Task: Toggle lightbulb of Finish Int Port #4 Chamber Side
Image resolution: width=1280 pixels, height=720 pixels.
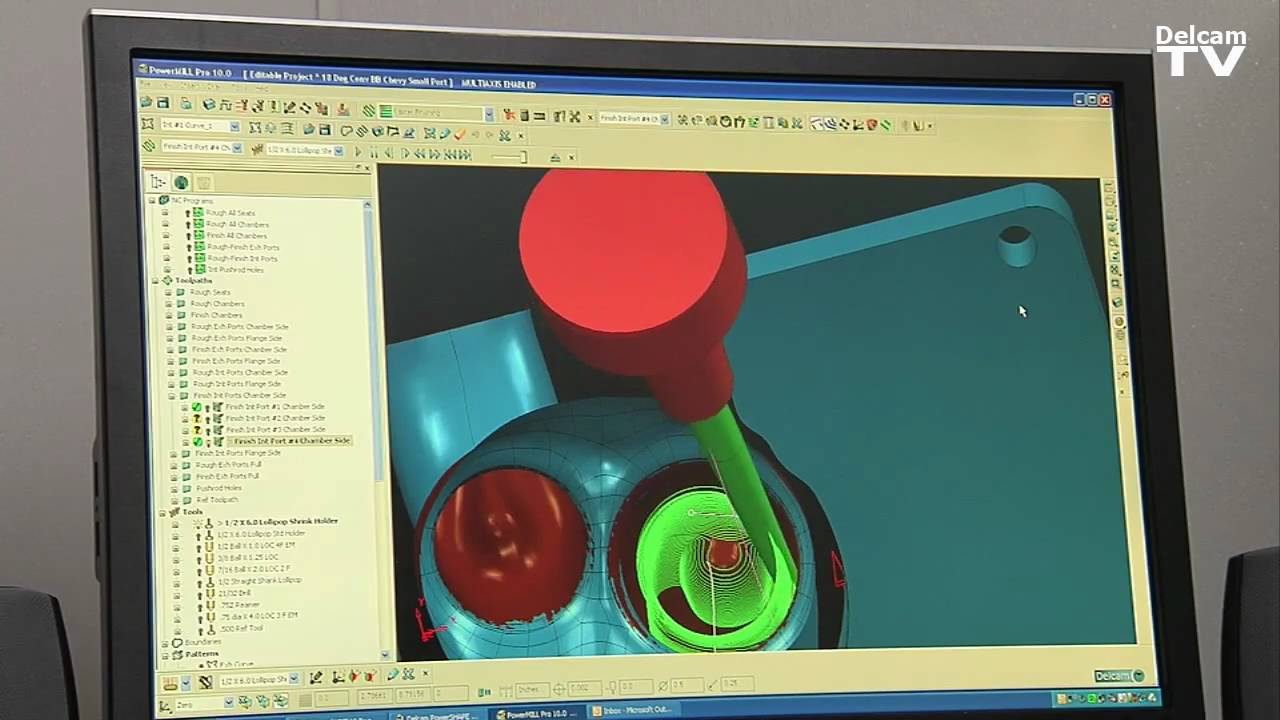Action: pyautogui.click(x=208, y=442)
